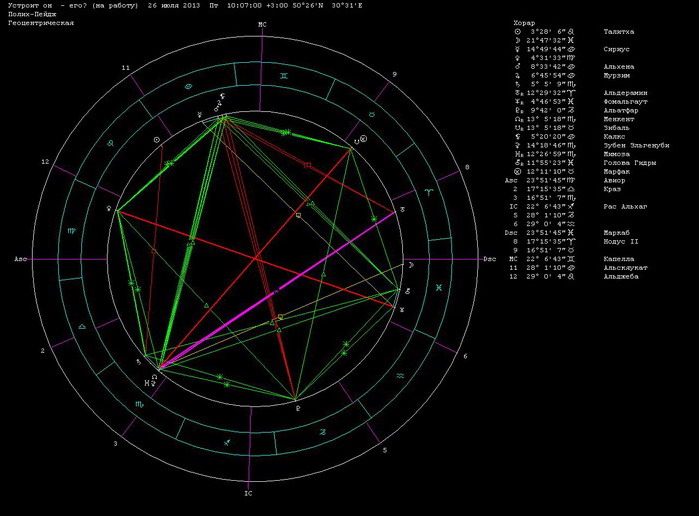Select the Asc label on the left
This screenshot has width=699, height=516.
(19, 259)
